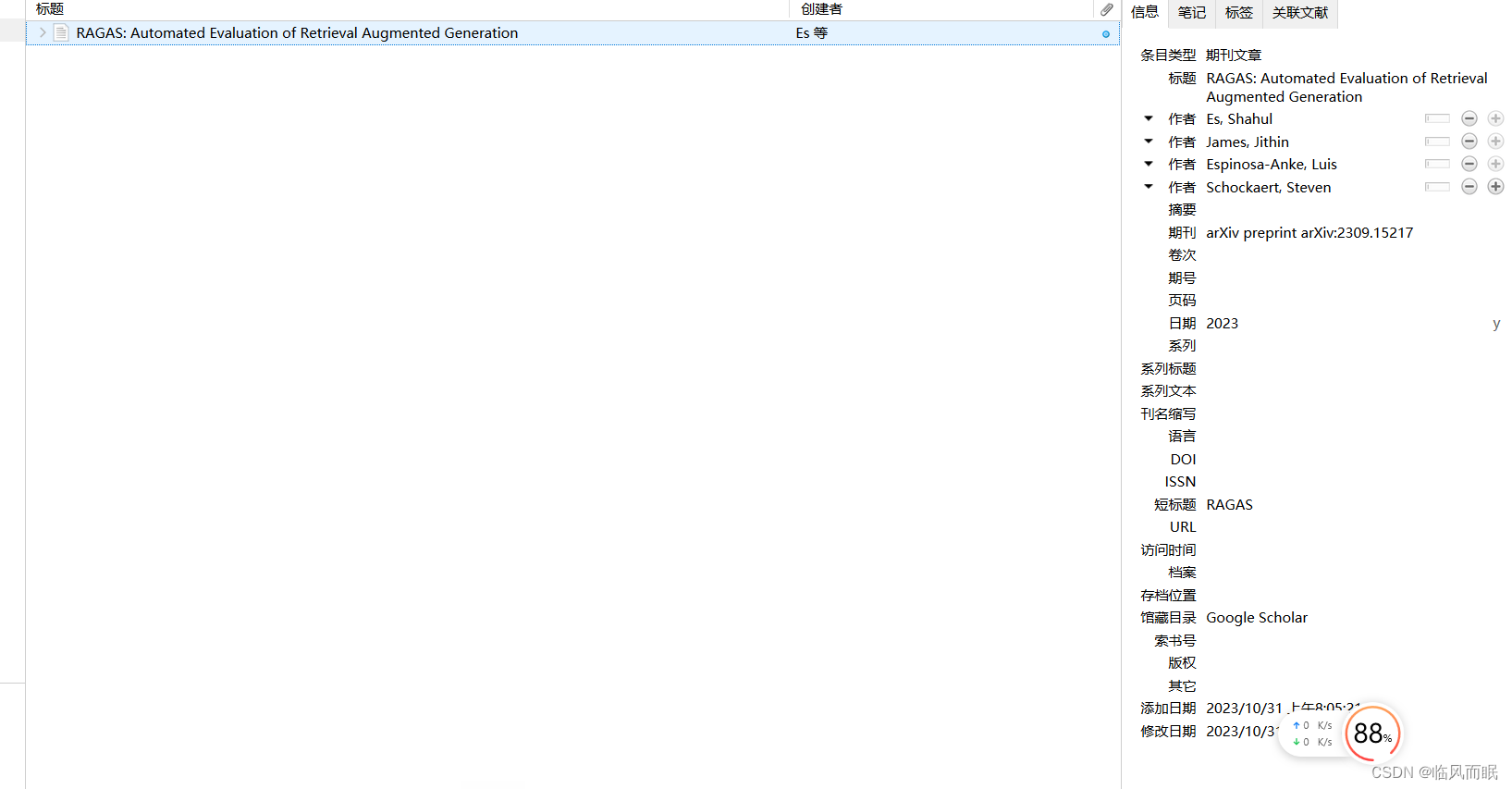1512x789 pixels.
Task: Edit the 日期 value 2023
Action: (1223, 323)
